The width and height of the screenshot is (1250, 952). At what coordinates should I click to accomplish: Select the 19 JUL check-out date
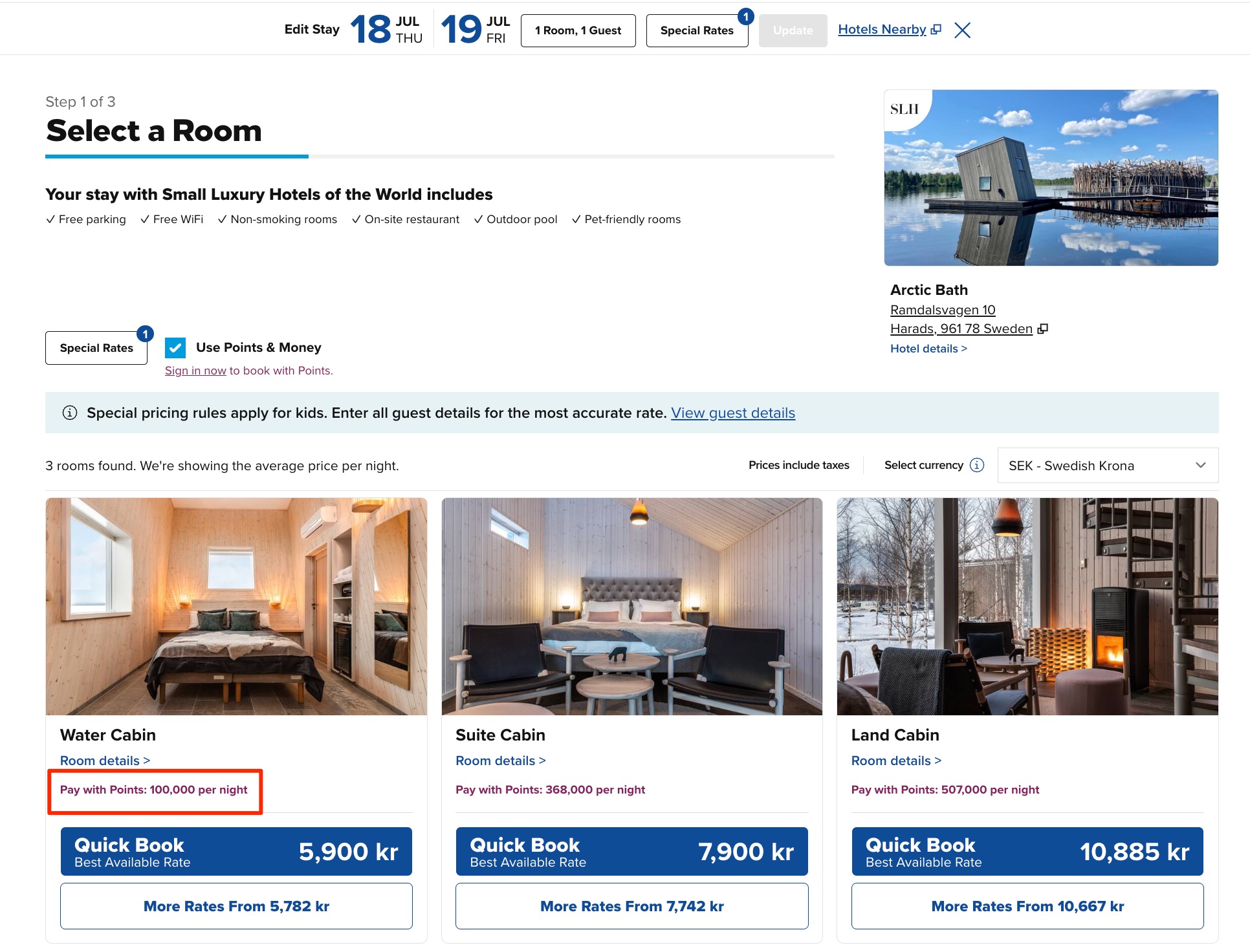pos(476,30)
